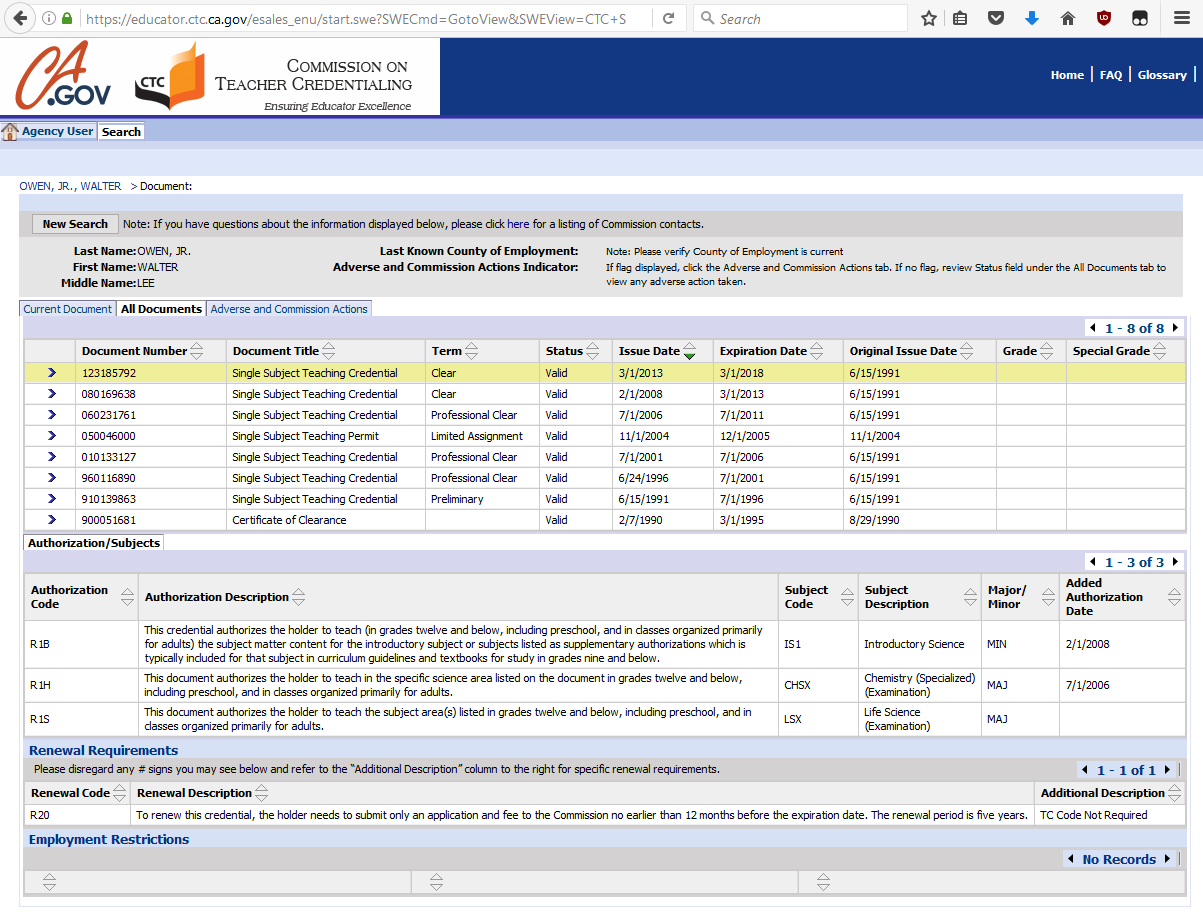Click the Pocket save icon

click(x=996, y=18)
